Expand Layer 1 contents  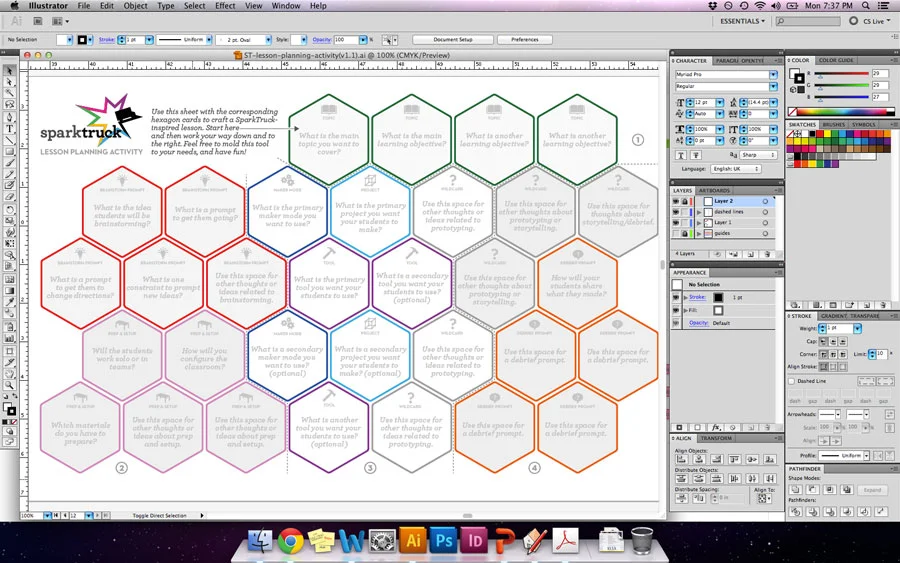(699, 223)
